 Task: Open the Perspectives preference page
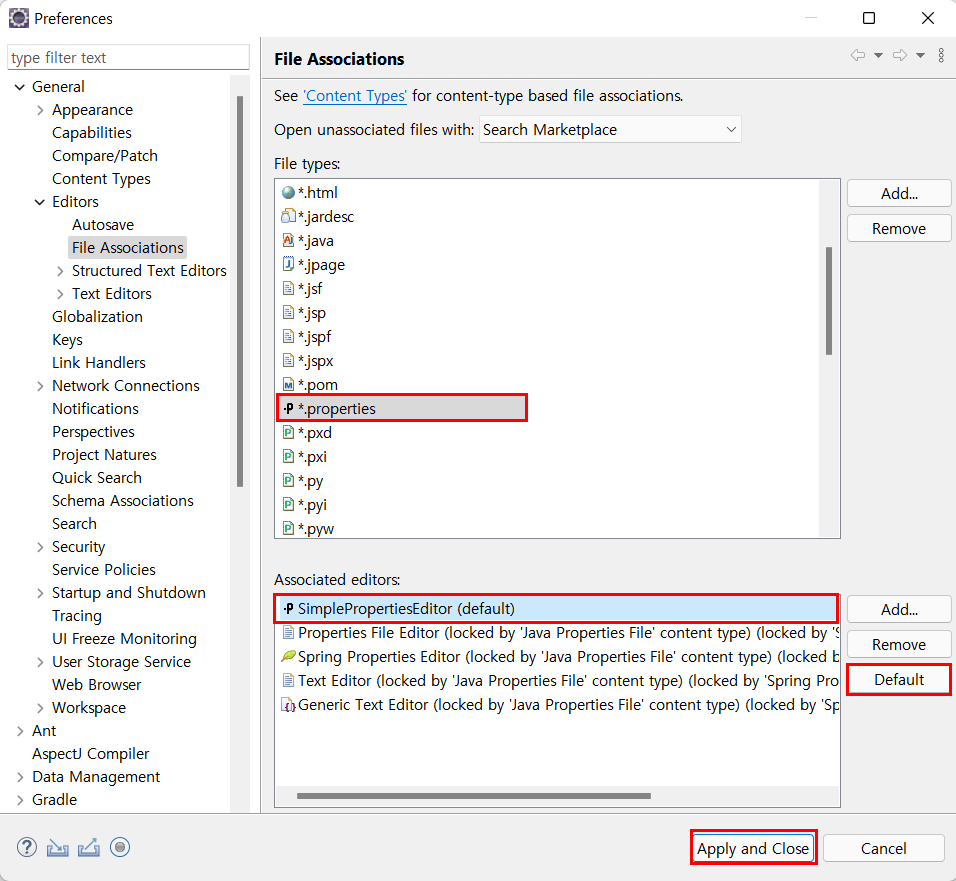tap(93, 432)
